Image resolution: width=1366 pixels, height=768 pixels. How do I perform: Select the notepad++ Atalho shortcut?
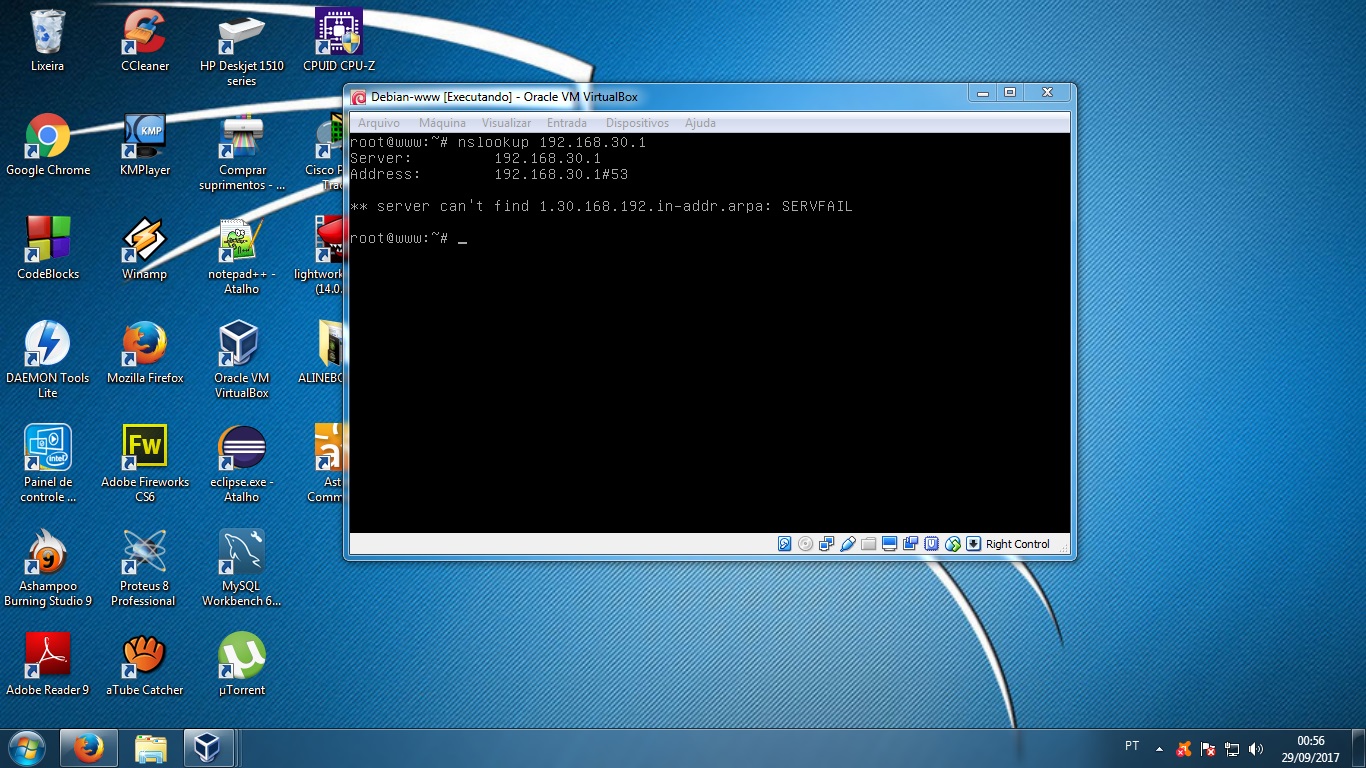pos(242,256)
